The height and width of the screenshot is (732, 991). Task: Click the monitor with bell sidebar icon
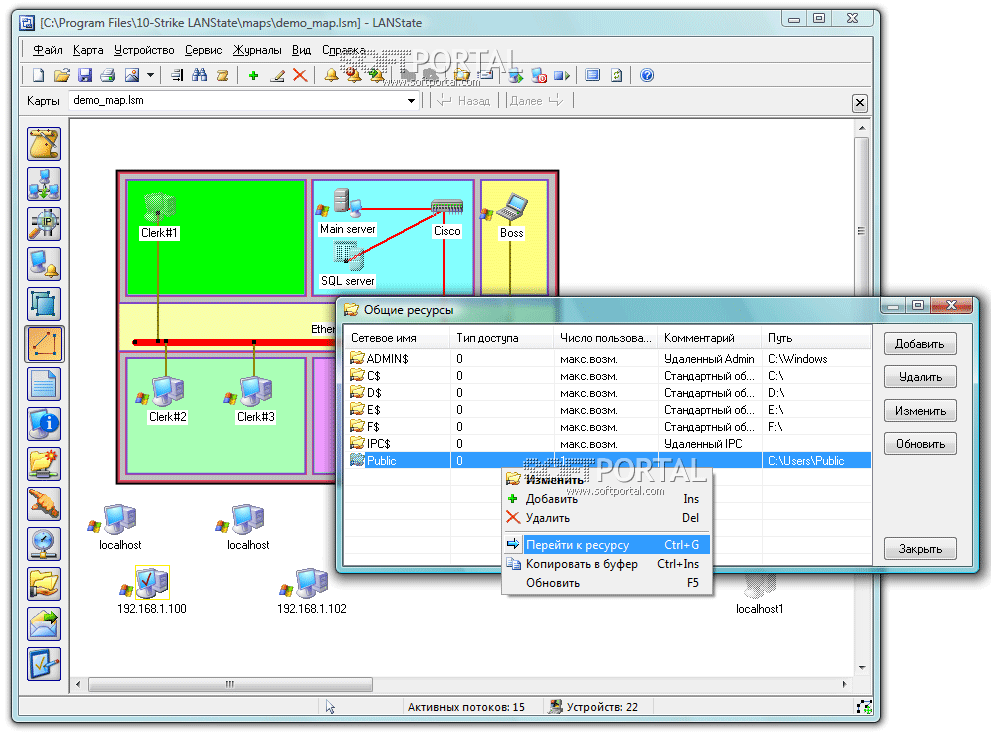[x=44, y=264]
